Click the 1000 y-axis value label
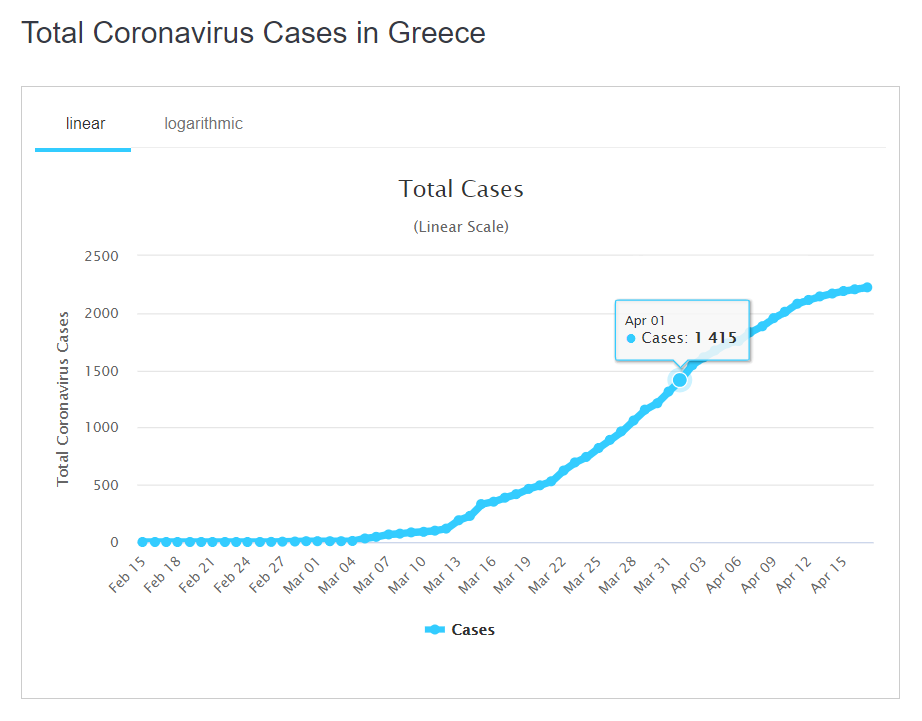922x721 pixels. tap(99, 428)
